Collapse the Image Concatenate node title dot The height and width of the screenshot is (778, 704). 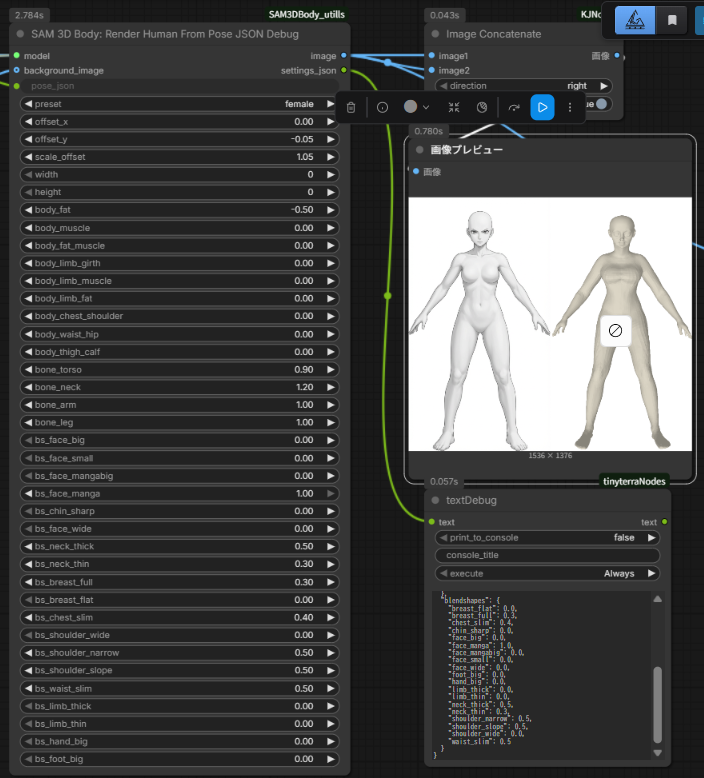(435, 34)
